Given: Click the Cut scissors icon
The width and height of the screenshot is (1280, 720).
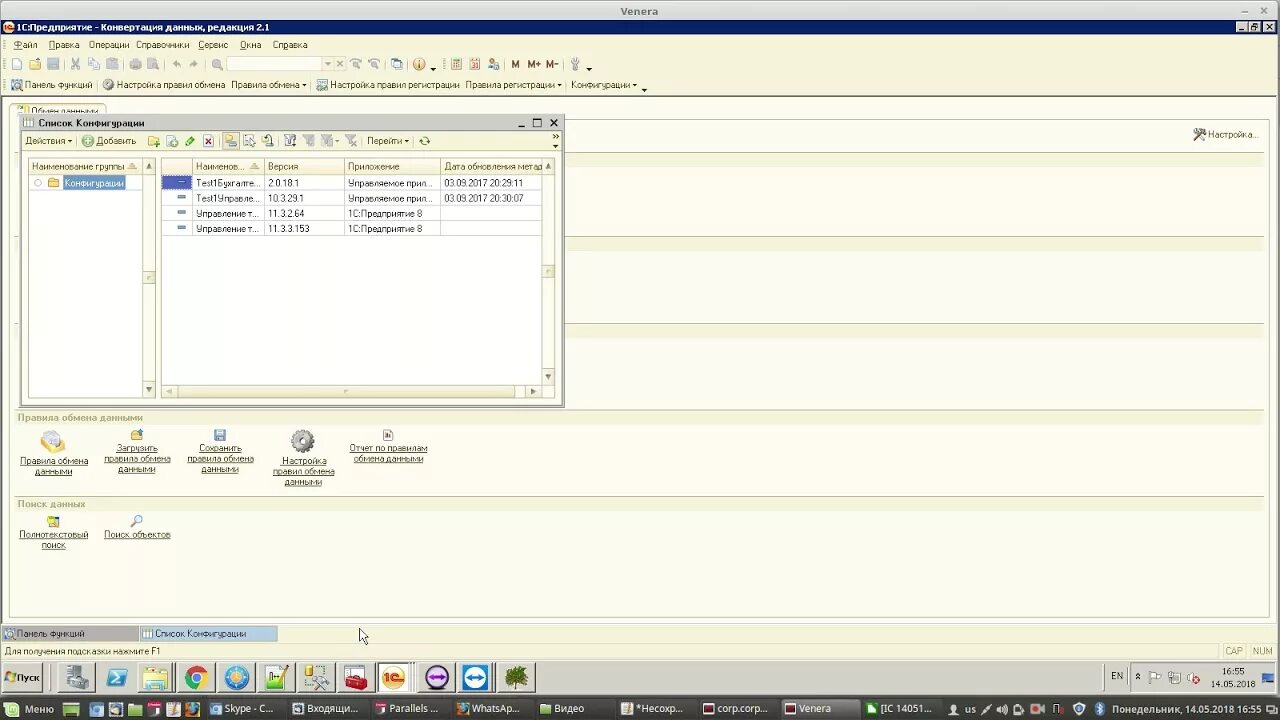Looking at the screenshot, I should [75, 64].
